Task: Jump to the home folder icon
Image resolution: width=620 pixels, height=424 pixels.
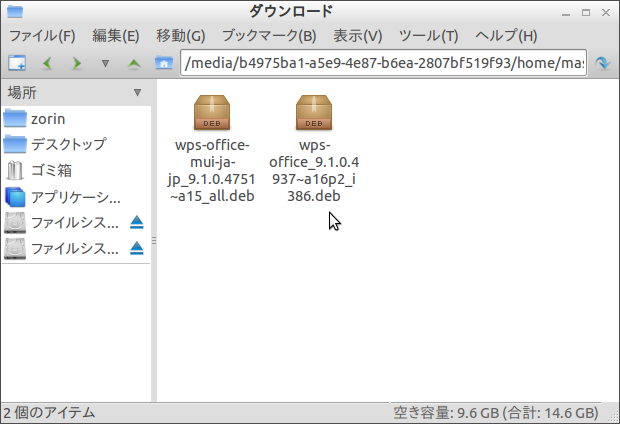Action: (x=164, y=63)
